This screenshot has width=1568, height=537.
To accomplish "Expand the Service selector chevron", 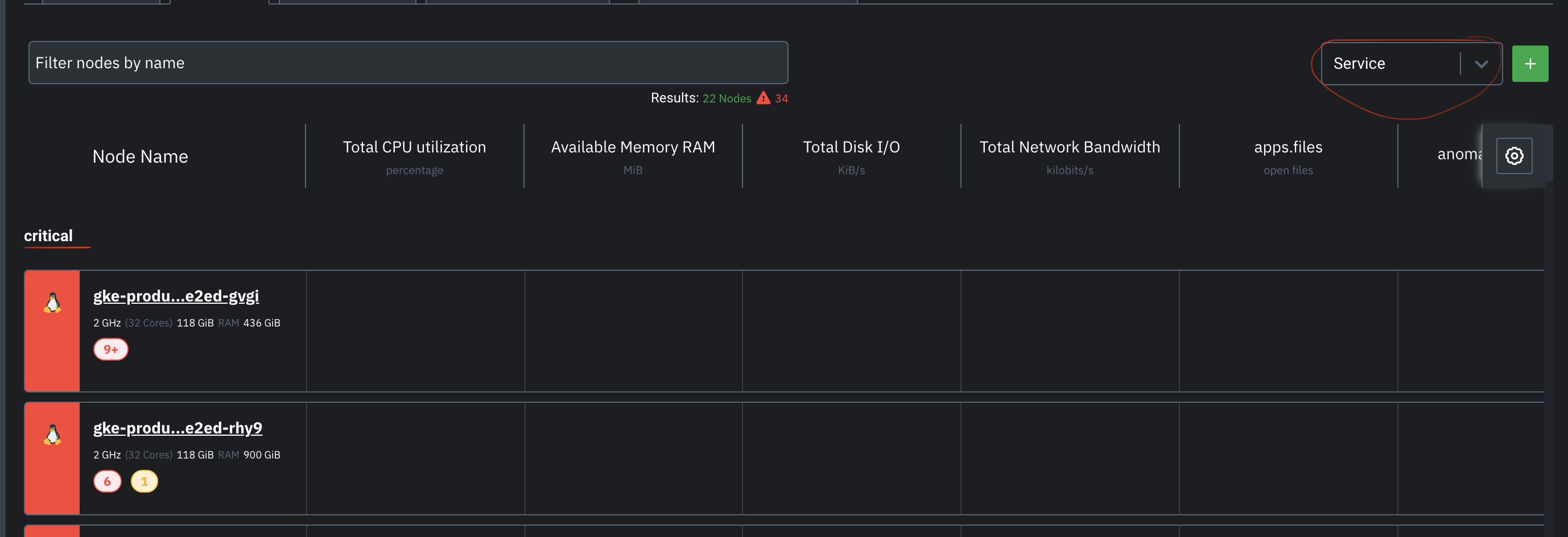I will (x=1482, y=63).
